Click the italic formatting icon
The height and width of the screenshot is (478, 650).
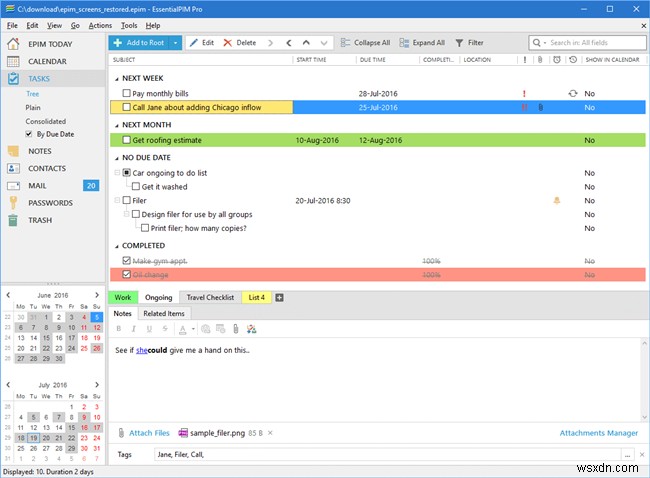tap(133, 329)
